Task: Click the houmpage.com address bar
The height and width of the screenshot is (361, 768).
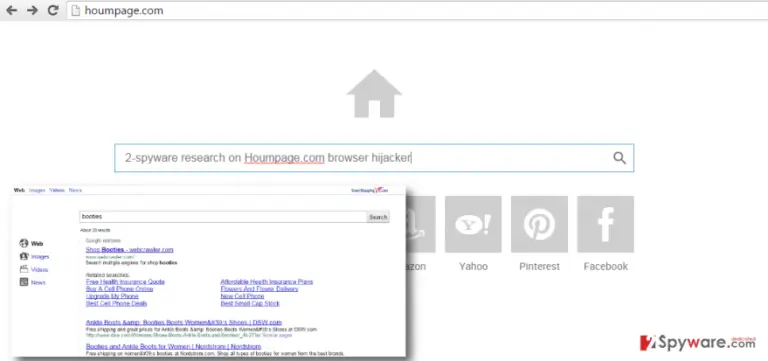Action: tap(416, 10)
